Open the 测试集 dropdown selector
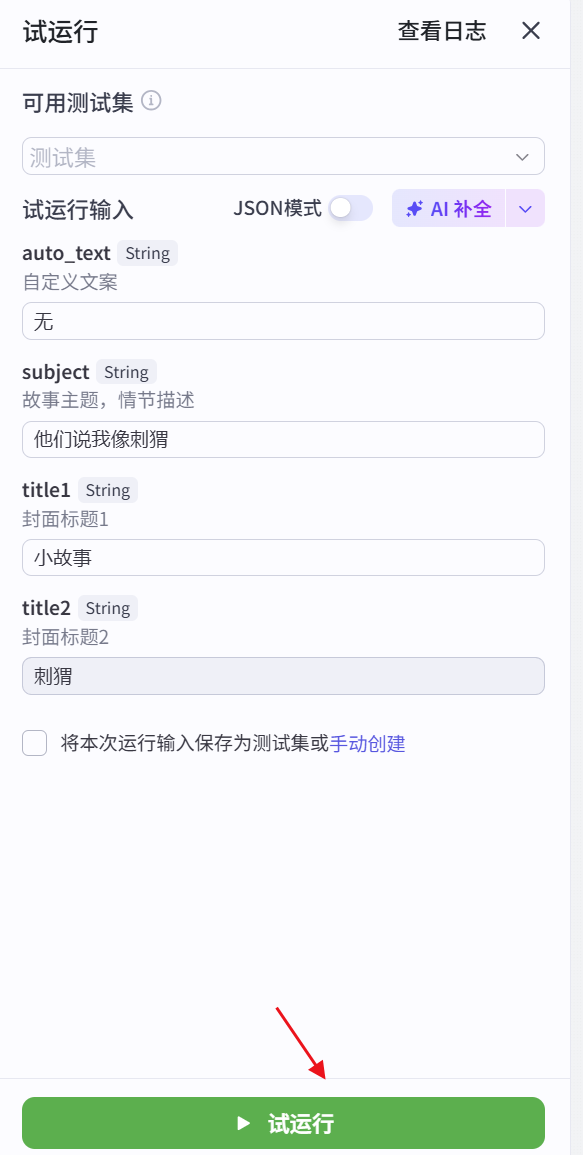The height and width of the screenshot is (1155, 583). [283, 156]
